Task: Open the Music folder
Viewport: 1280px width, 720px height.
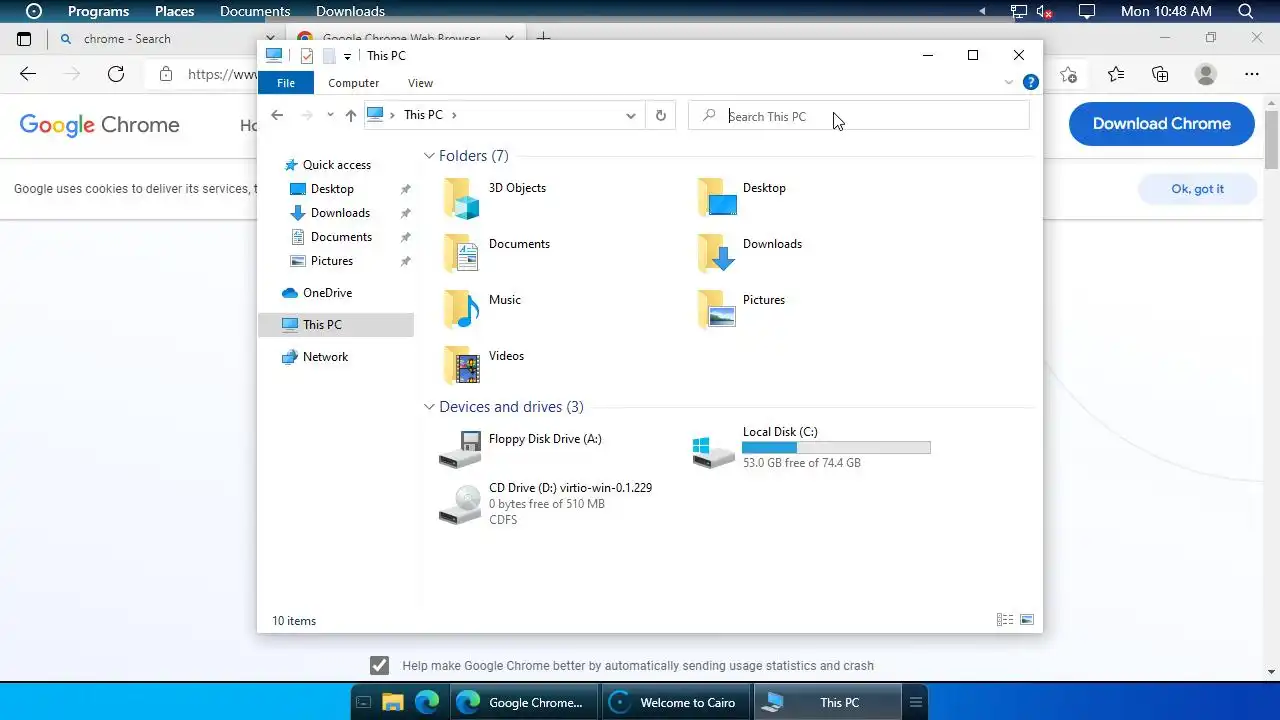Action: pos(482,309)
